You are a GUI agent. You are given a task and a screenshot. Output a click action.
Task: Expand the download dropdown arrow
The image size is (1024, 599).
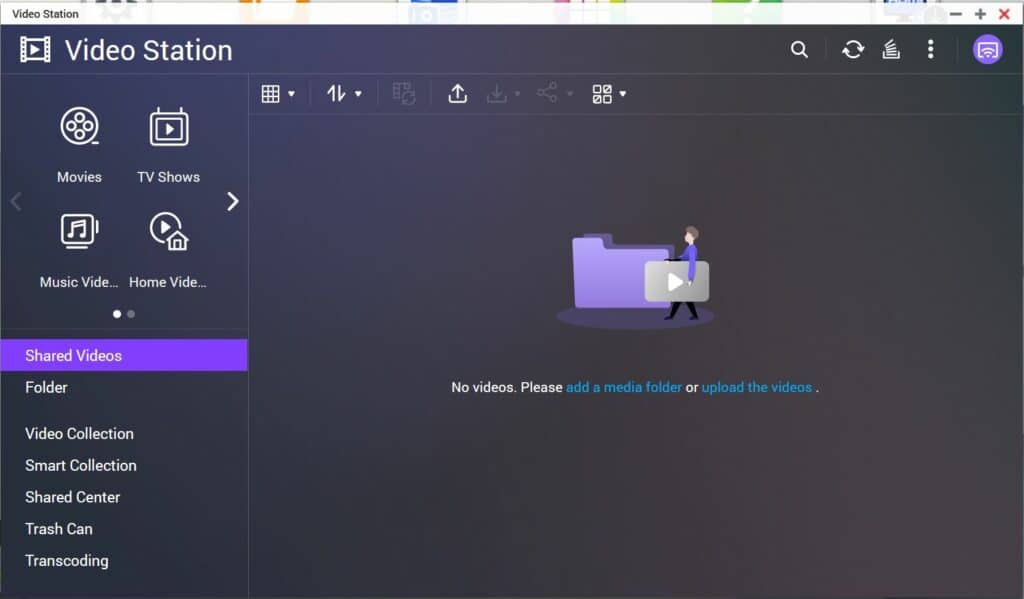(517, 94)
